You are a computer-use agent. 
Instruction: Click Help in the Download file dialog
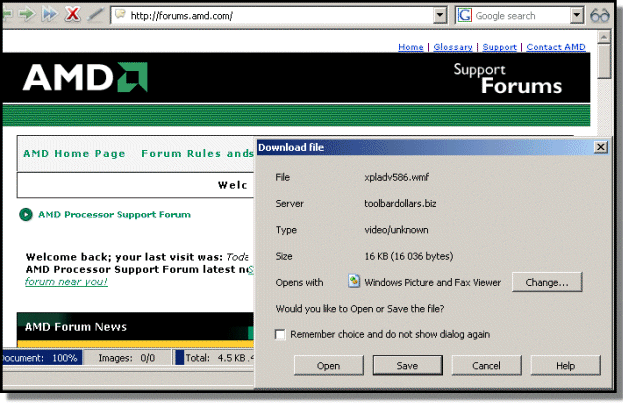[x=565, y=365]
